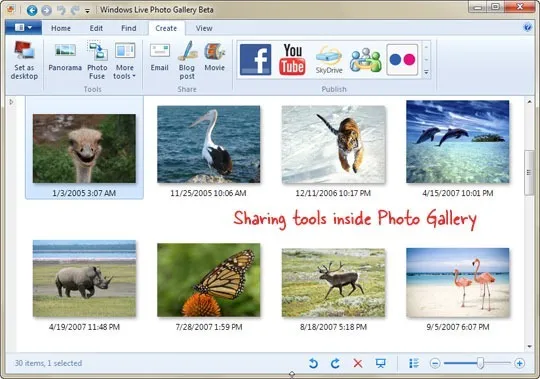
Task: Expand the More tools dropdown
Action: (125, 61)
